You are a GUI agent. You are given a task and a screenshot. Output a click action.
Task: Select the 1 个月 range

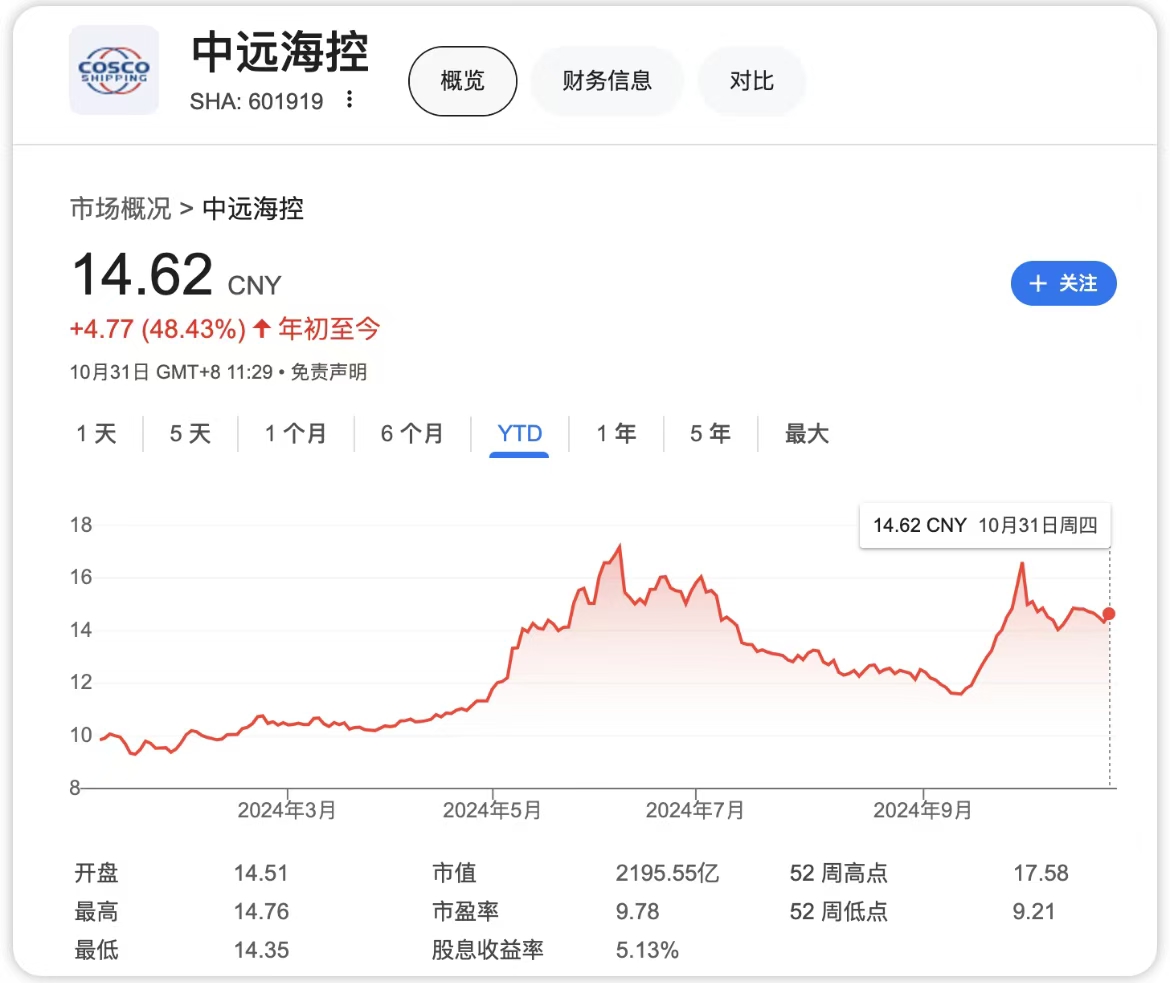click(x=296, y=433)
